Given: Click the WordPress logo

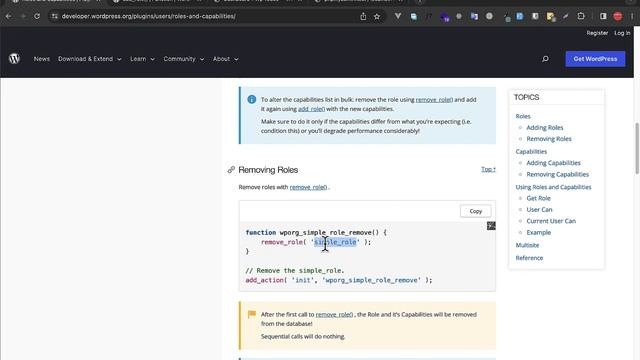Looking at the screenshot, I should (x=14, y=59).
